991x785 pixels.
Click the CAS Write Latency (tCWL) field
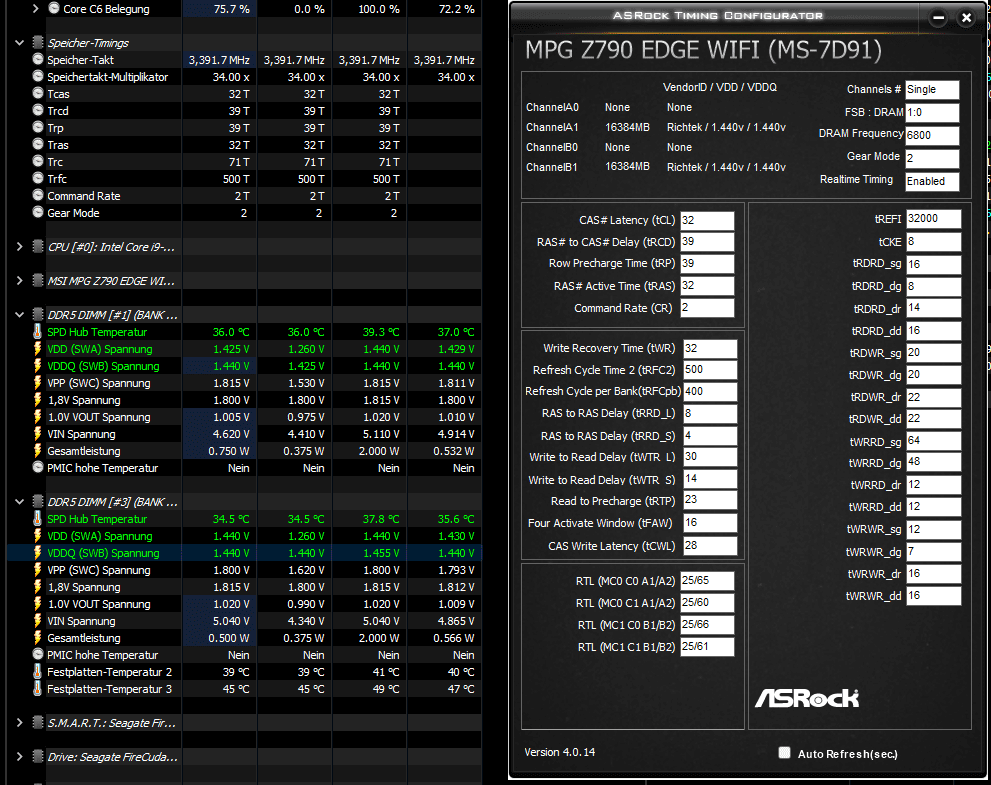[710, 546]
